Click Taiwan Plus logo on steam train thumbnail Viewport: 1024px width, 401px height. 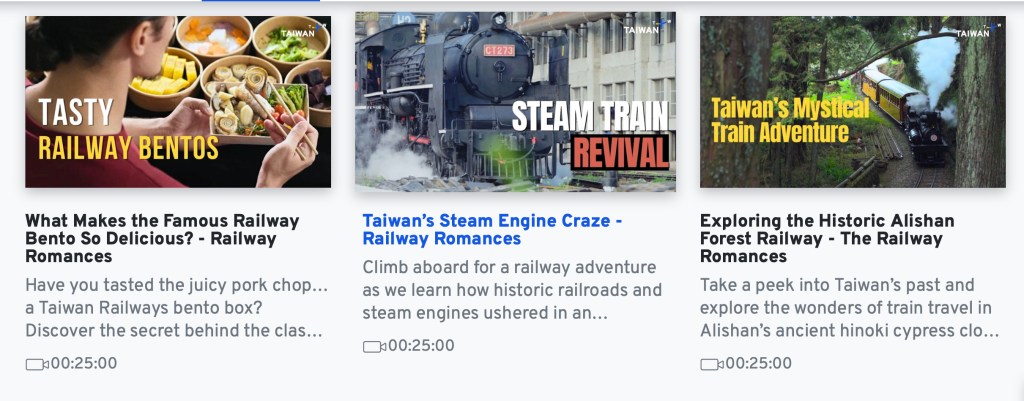coord(645,27)
